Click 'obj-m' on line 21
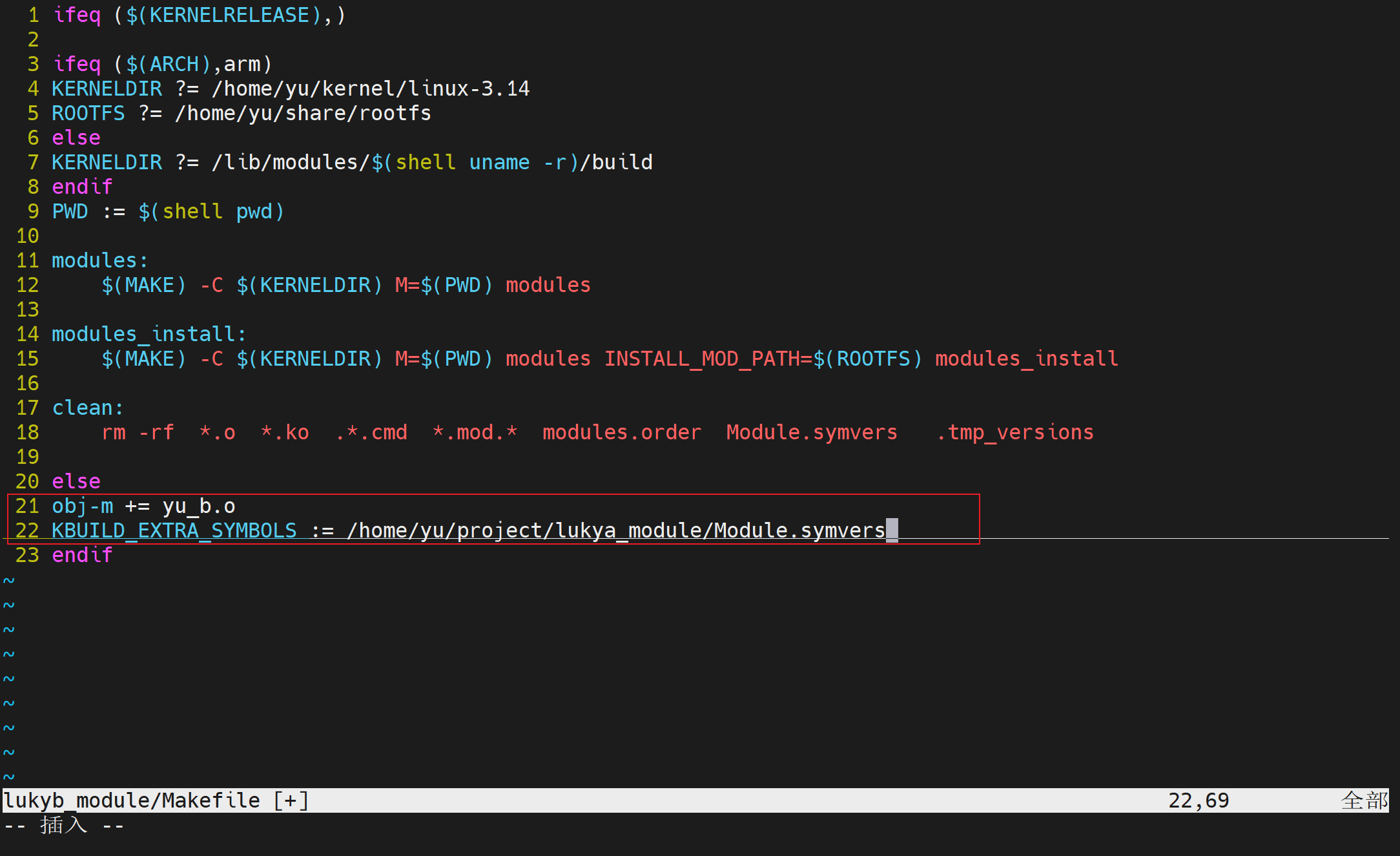 pyautogui.click(x=82, y=506)
